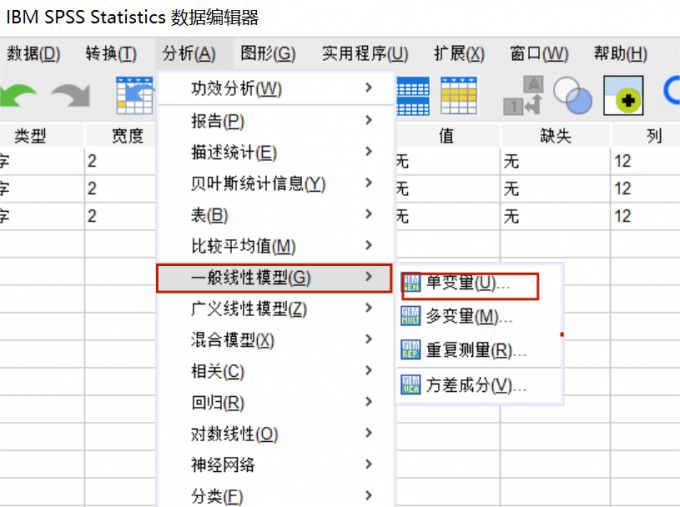Expand submenu arrow next to 广义线性模型(Z)
Image resolution: width=680 pixels, height=507 pixels.
coord(369,308)
